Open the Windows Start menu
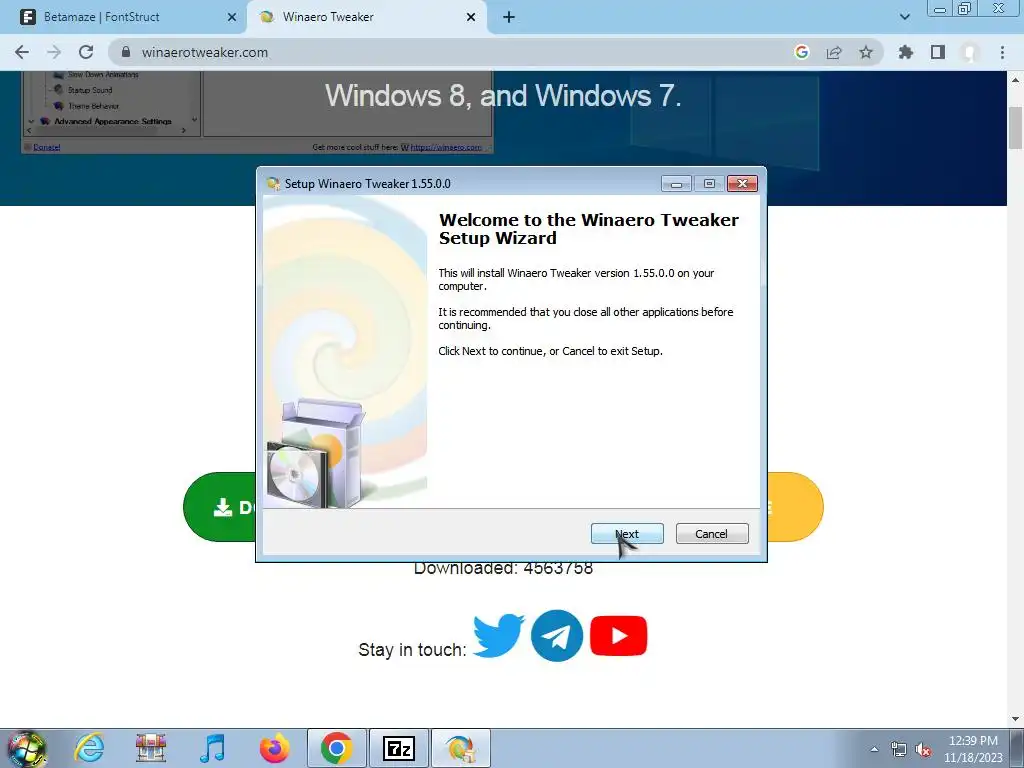This screenshot has width=1024, height=768. tap(26, 748)
